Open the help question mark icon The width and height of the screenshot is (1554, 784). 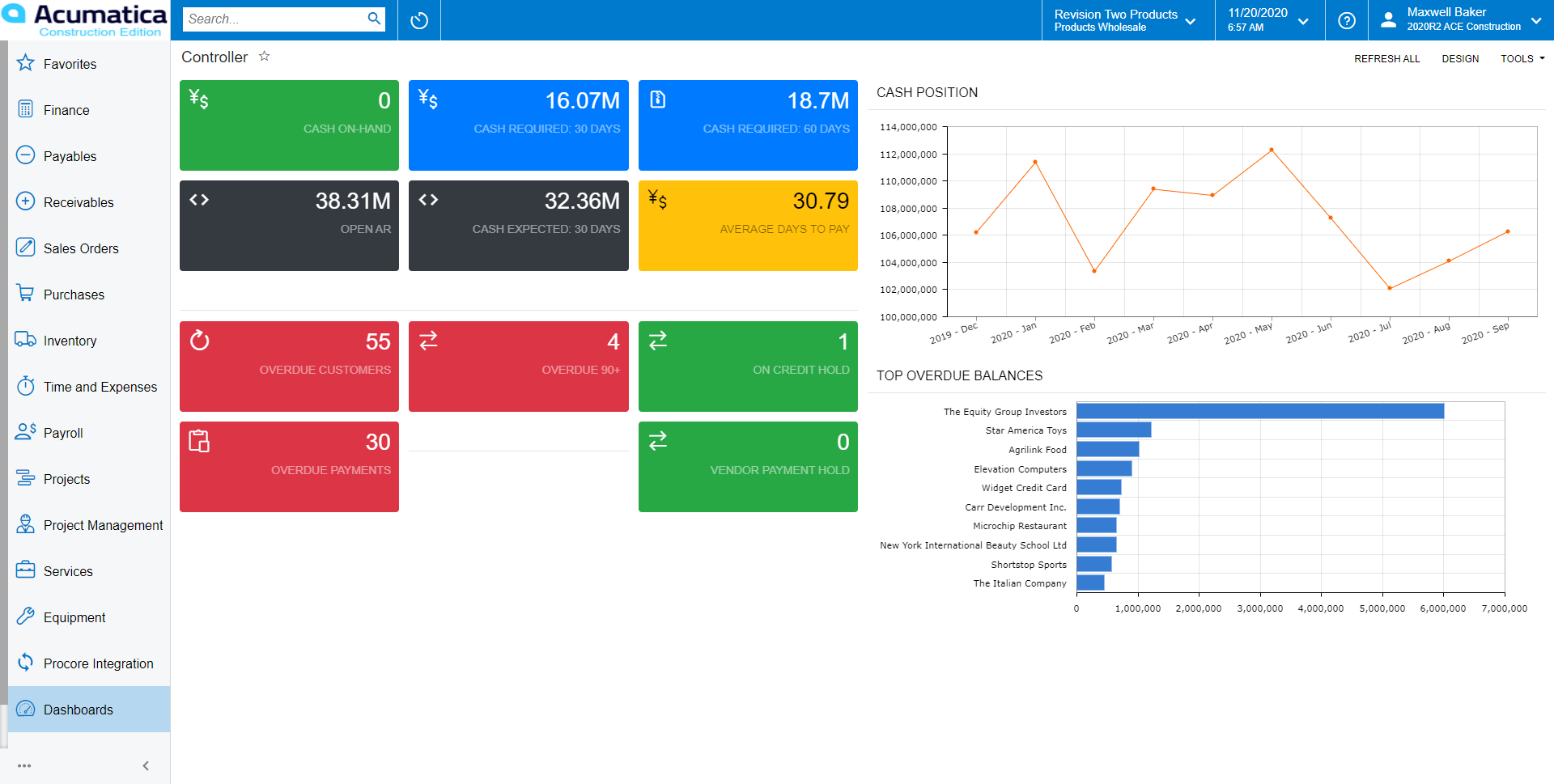tap(1347, 20)
